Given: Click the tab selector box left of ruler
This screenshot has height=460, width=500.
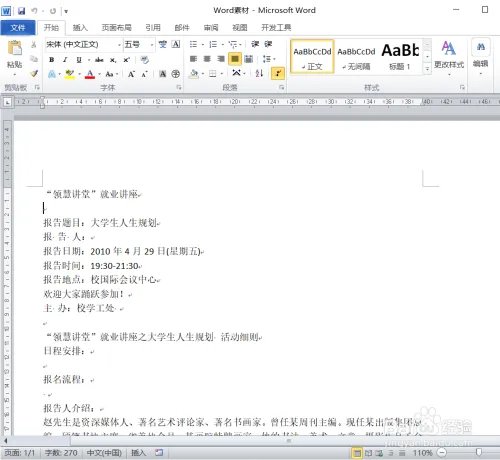Looking at the screenshot, I should coord(7,102).
